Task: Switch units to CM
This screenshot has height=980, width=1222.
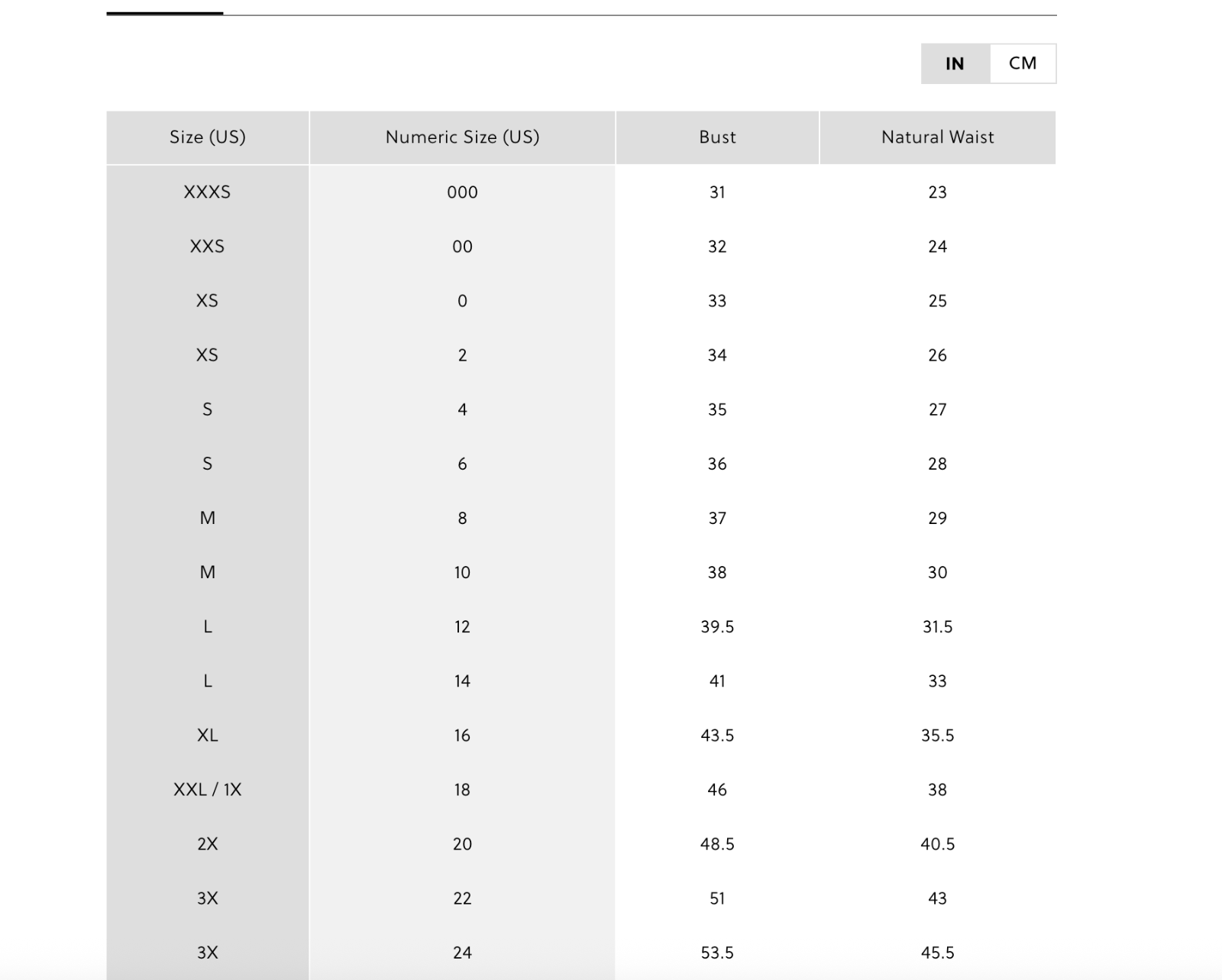Action: [x=1023, y=63]
